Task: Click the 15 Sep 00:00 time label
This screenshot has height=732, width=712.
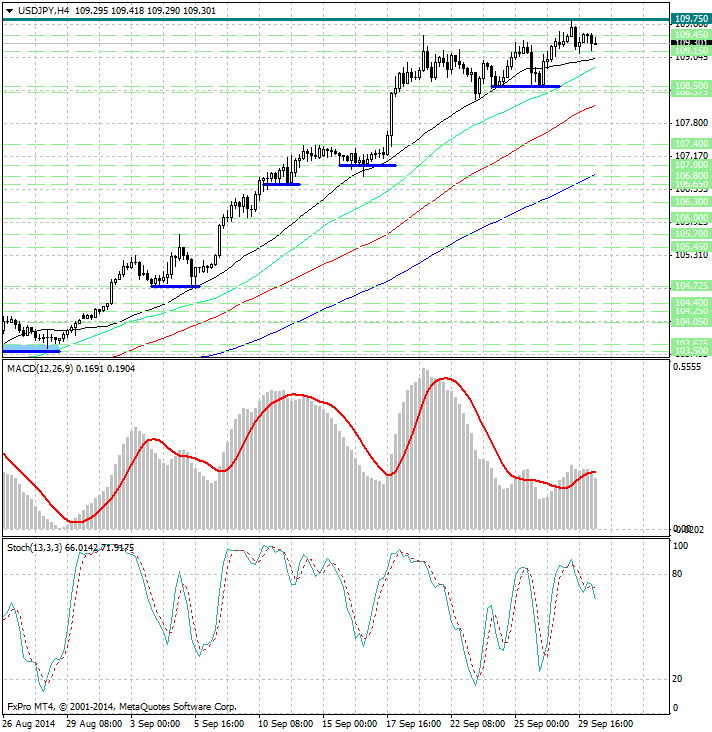Action: pyautogui.click(x=350, y=724)
